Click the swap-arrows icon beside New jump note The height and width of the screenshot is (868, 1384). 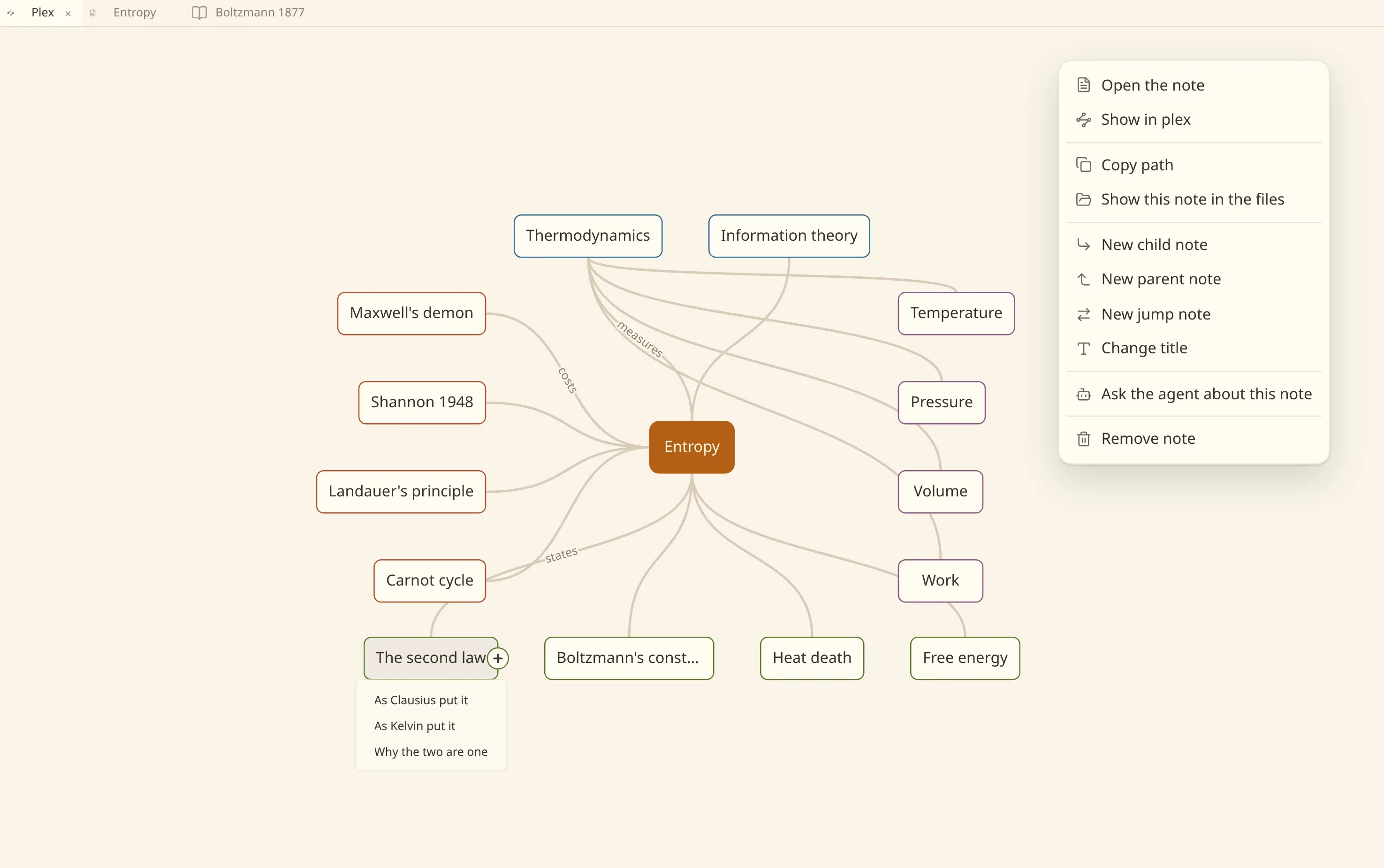coord(1083,314)
